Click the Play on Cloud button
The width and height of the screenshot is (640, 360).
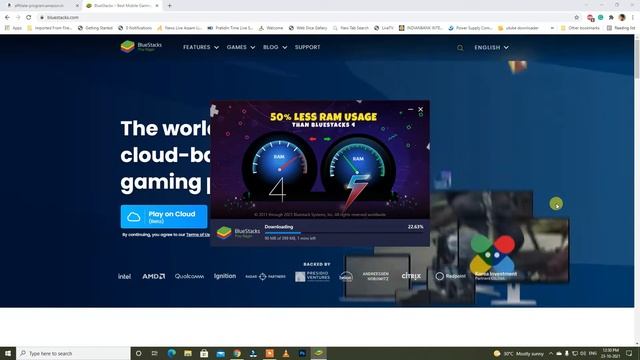pos(164,217)
